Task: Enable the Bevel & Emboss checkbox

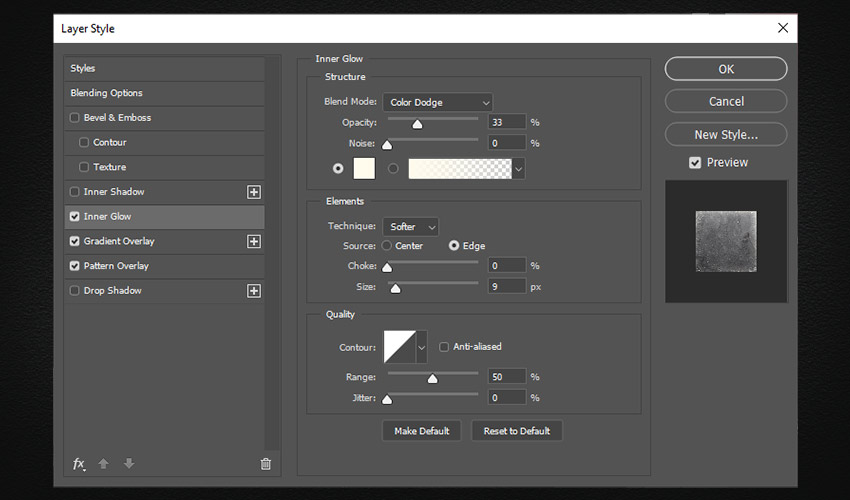Action: [74, 118]
